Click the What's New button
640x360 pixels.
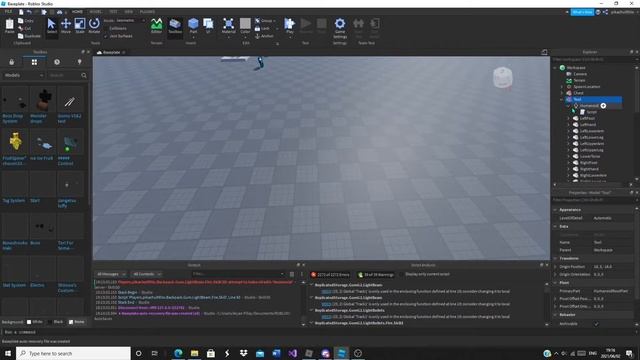[582, 12]
